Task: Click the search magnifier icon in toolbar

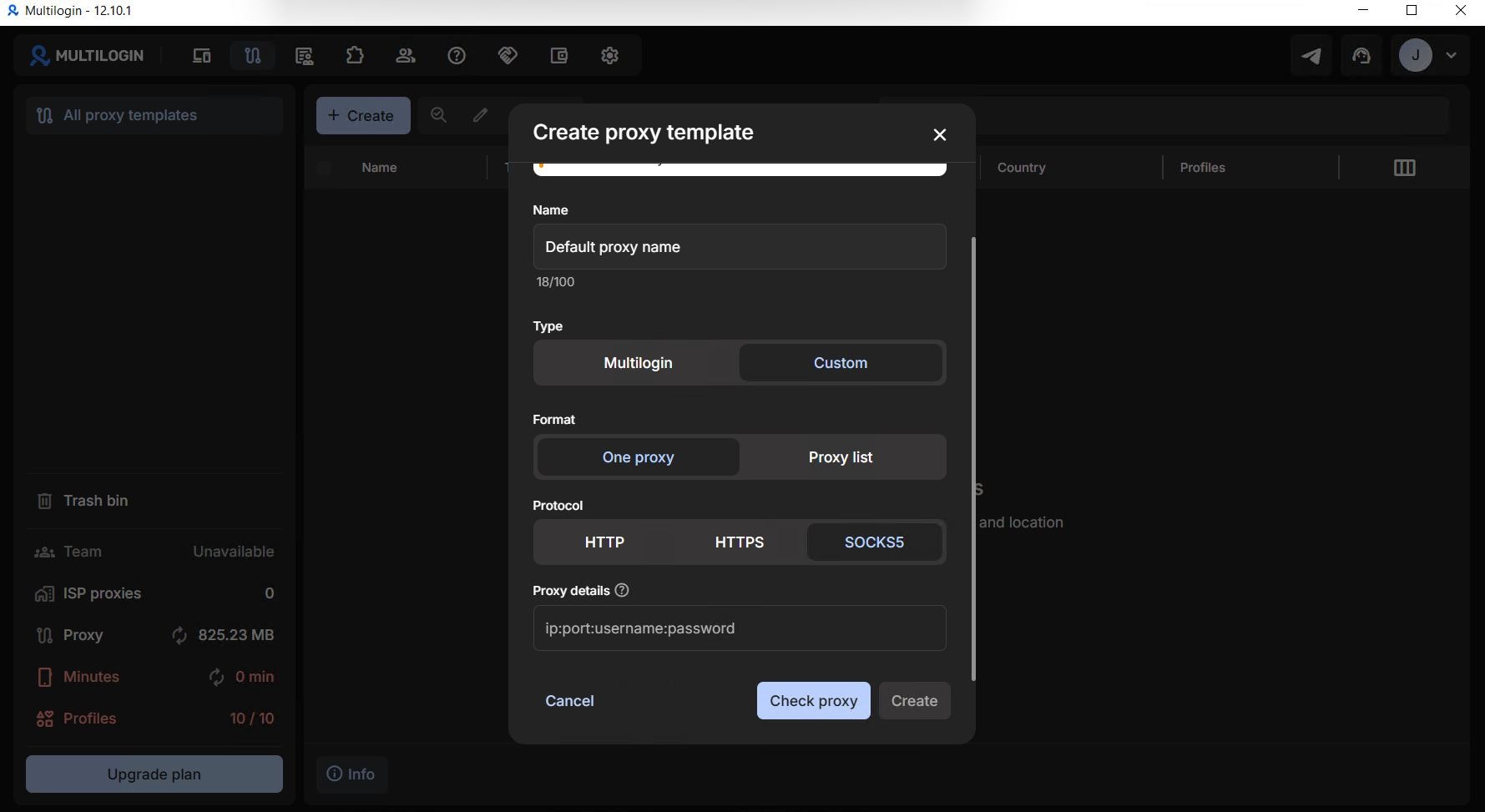Action: [x=438, y=115]
